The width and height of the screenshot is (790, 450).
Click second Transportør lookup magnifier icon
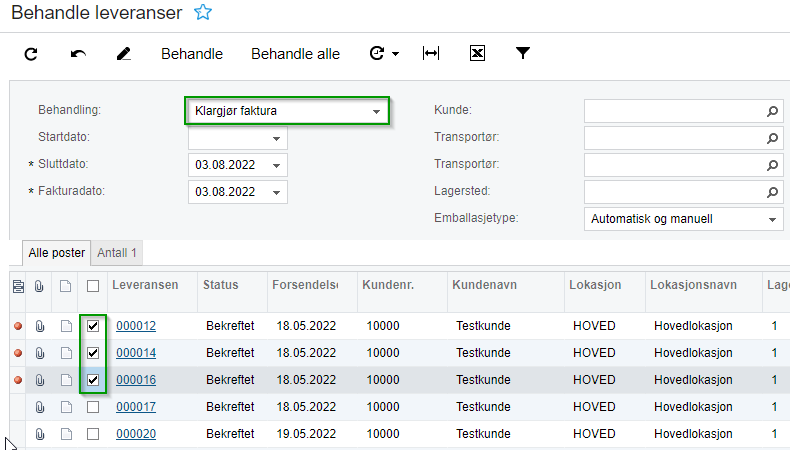772,165
